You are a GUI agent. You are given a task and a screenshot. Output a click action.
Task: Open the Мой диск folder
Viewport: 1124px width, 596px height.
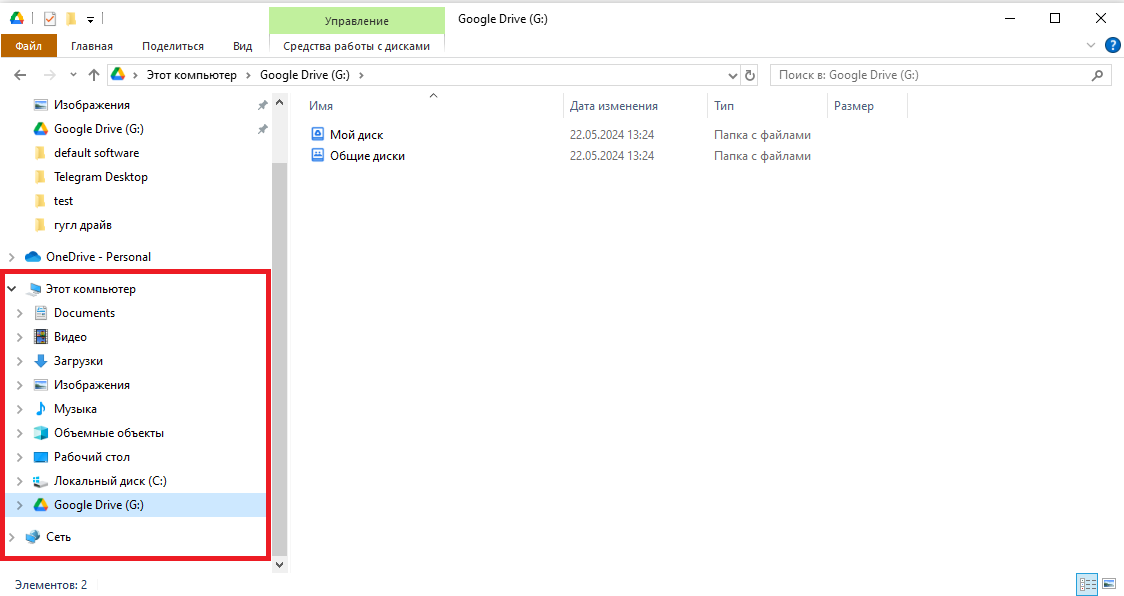click(x=356, y=135)
